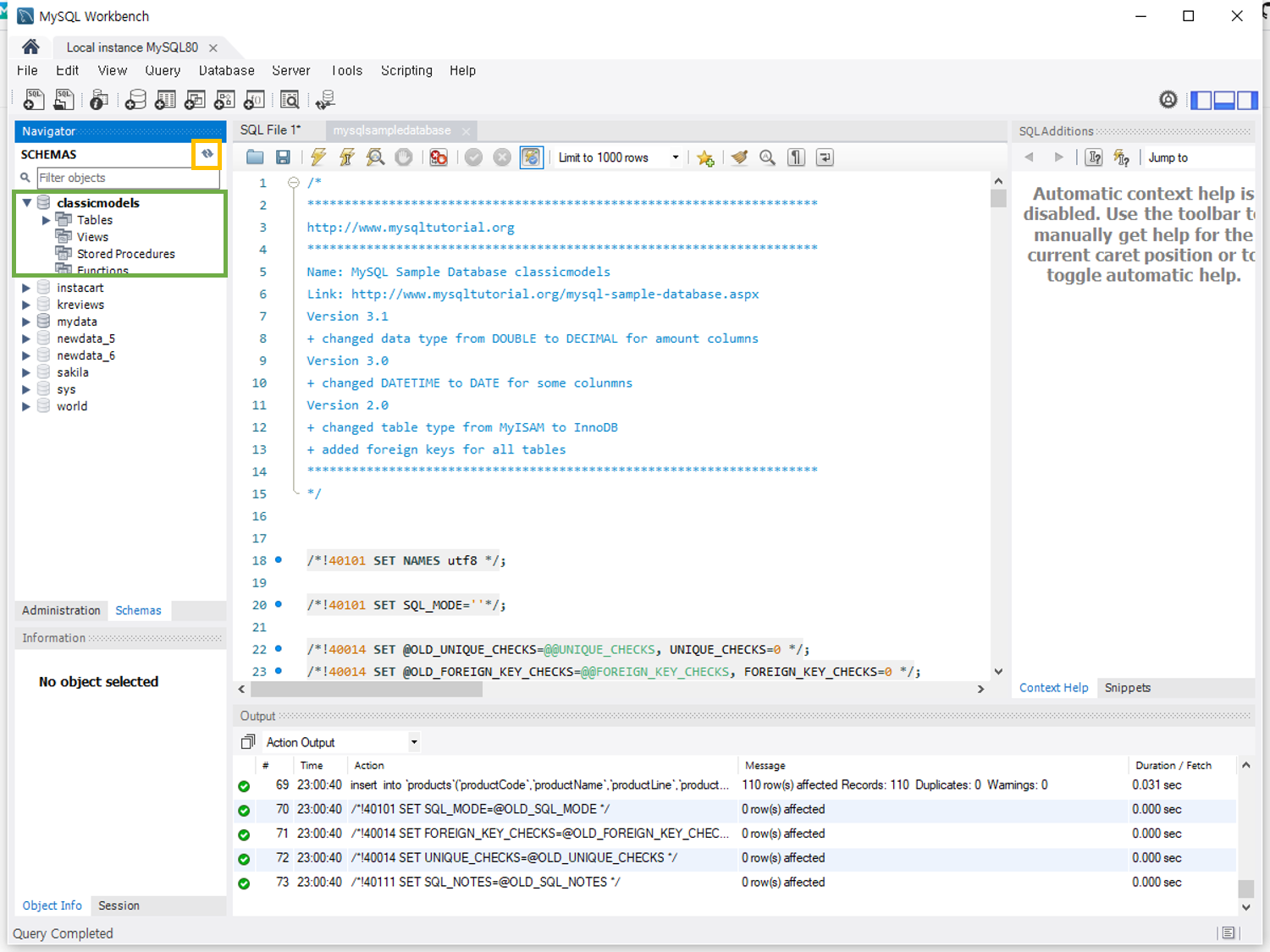Collapse the classicmodels schema
The image size is (1270, 952).
(27, 203)
